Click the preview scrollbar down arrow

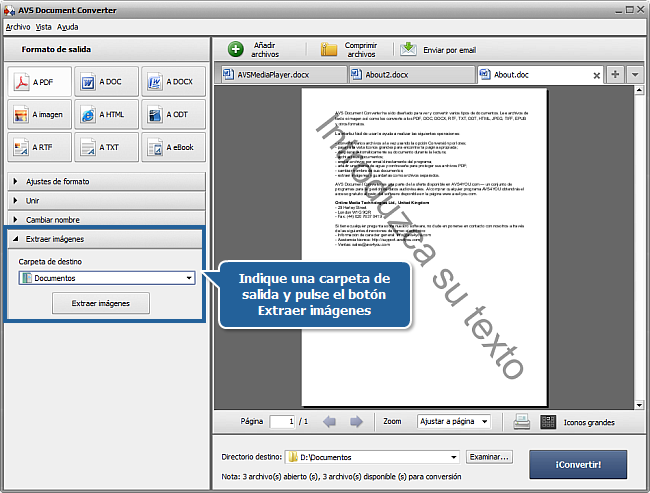coord(639,405)
